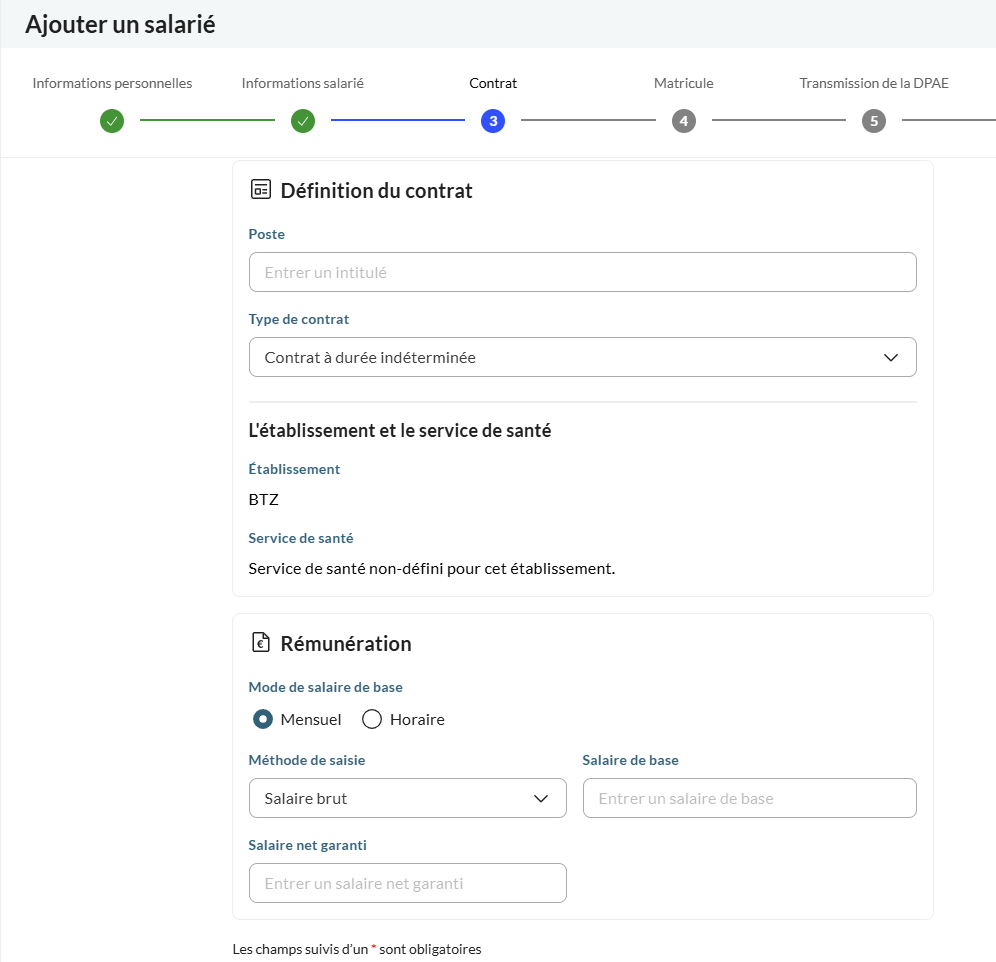Screen dimensions: 996x962
Task: Go to the Matricule step label
Action: [683, 83]
